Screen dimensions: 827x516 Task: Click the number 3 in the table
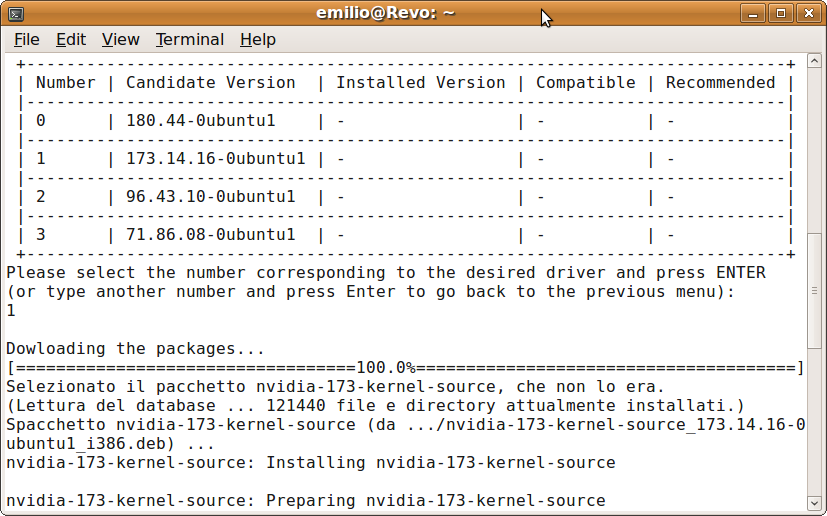click(41, 235)
